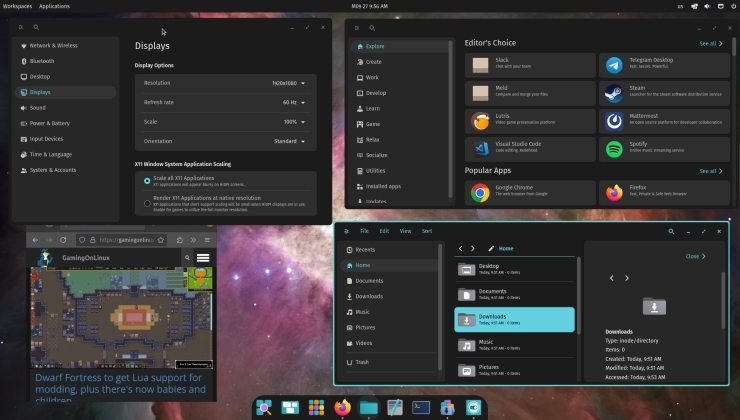Click the GamingOnLinux hamburger menu icon
740x420 pixels.
click(203, 258)
